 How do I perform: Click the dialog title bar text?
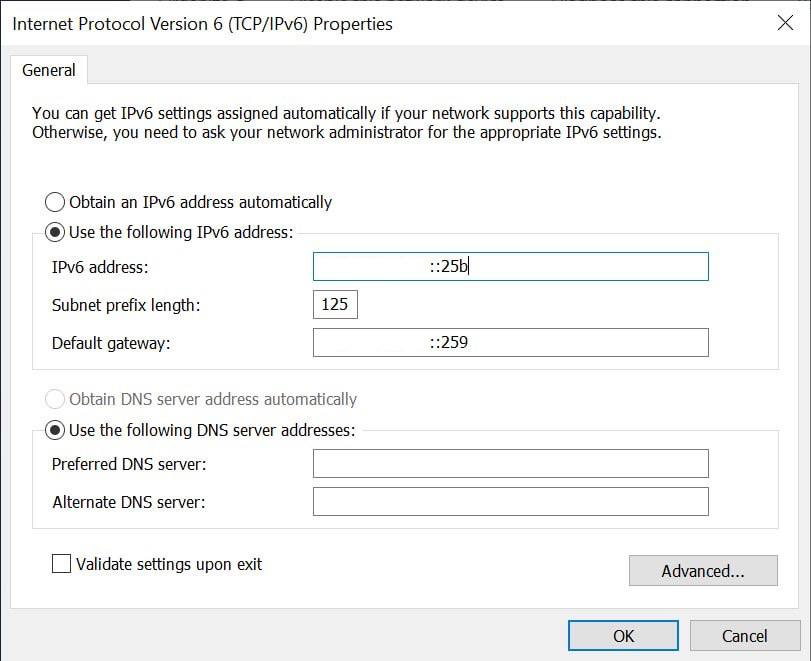coord(202,24)
